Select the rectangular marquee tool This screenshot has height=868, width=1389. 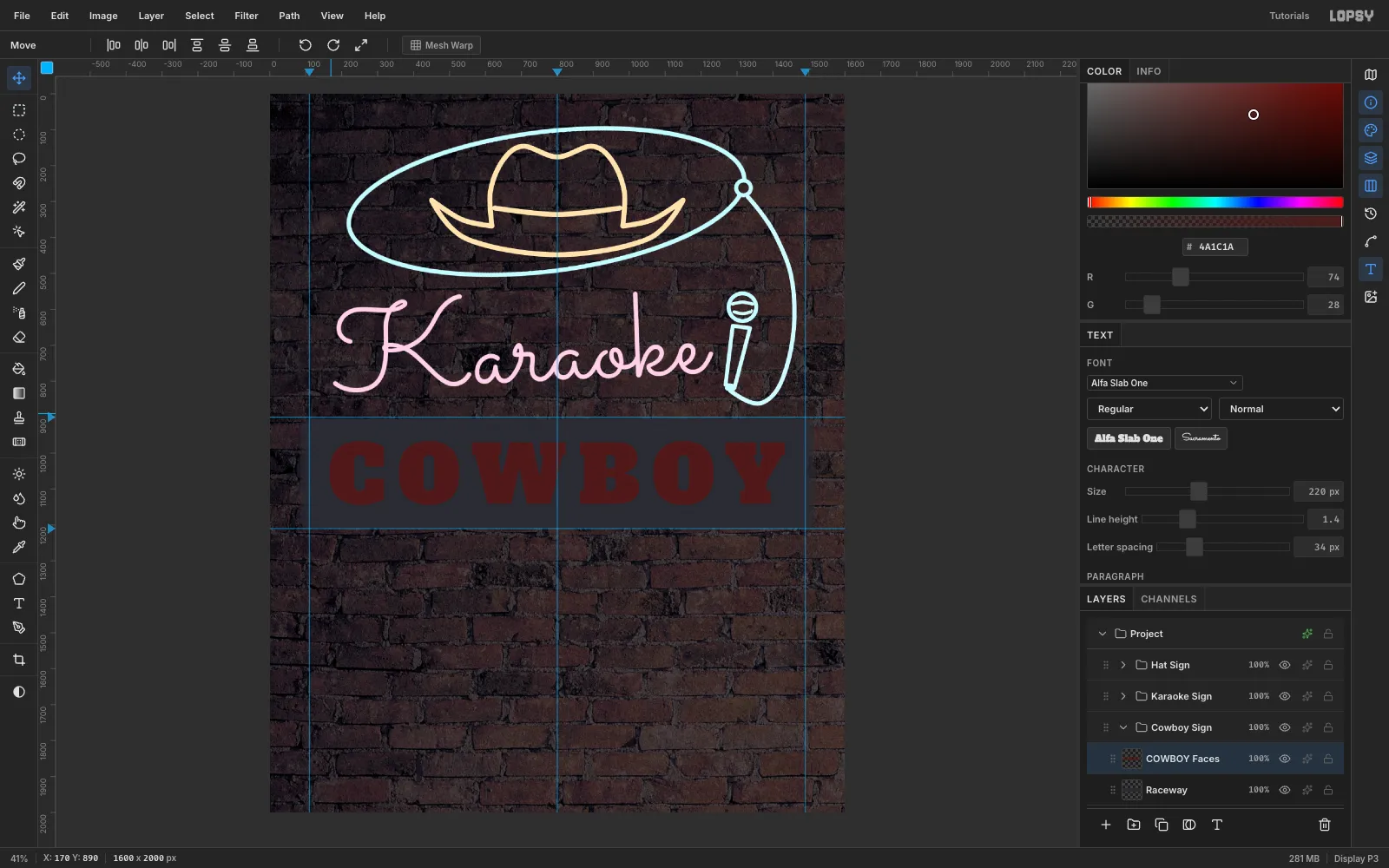pyautogui.click(x=19, y=110)
